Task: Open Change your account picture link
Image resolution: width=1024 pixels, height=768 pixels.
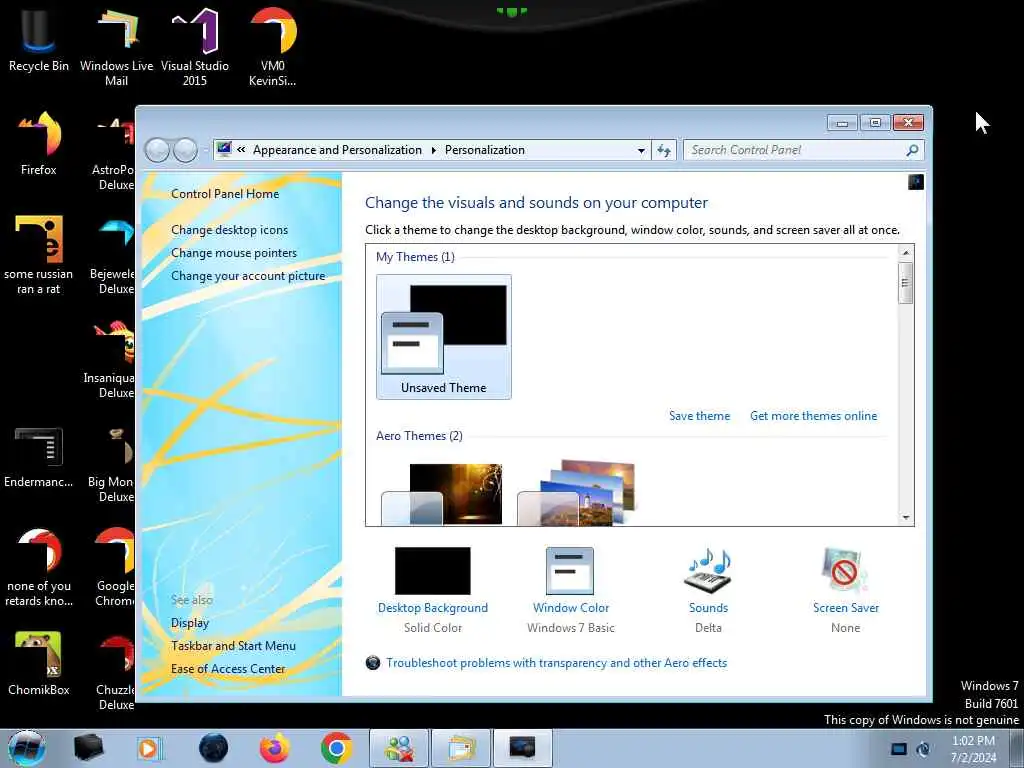Action: (248, 276)
